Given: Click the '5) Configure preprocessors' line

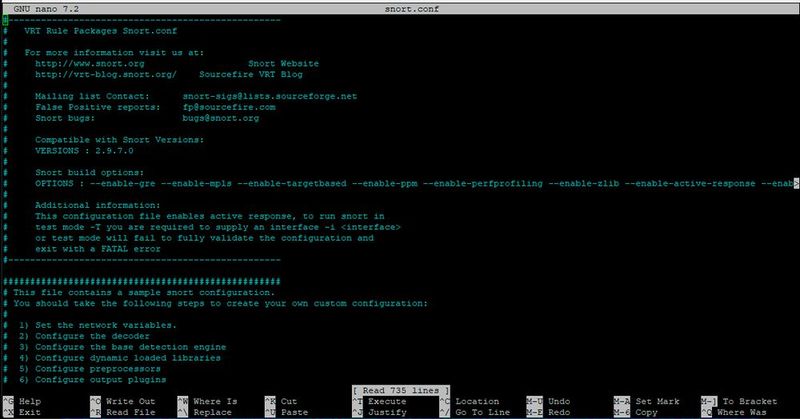Looking at the screenshot, I should click(x=90, y=369).
